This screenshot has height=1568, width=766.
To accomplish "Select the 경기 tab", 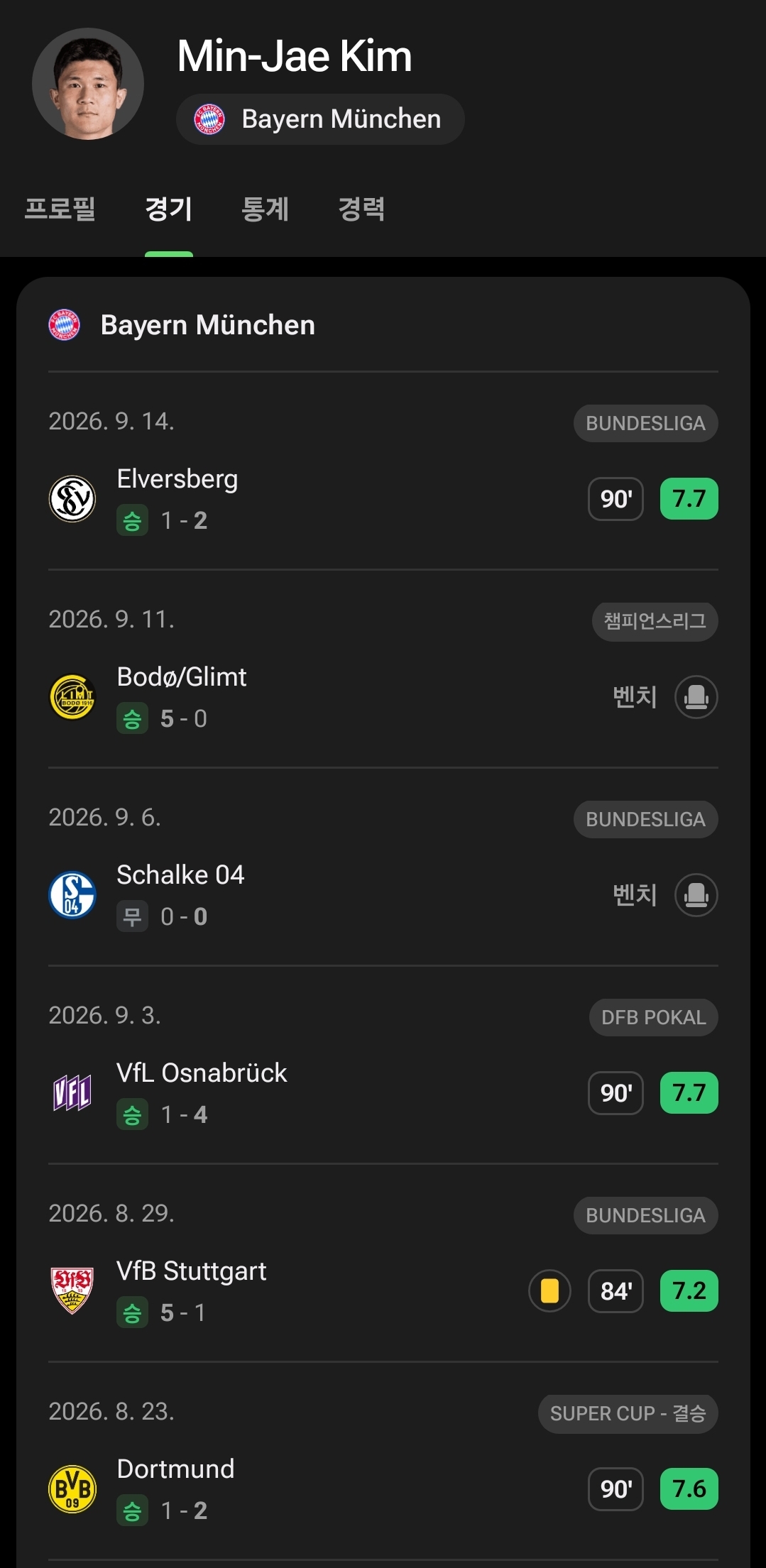I will pyautogui.click(x=169, y=209).
